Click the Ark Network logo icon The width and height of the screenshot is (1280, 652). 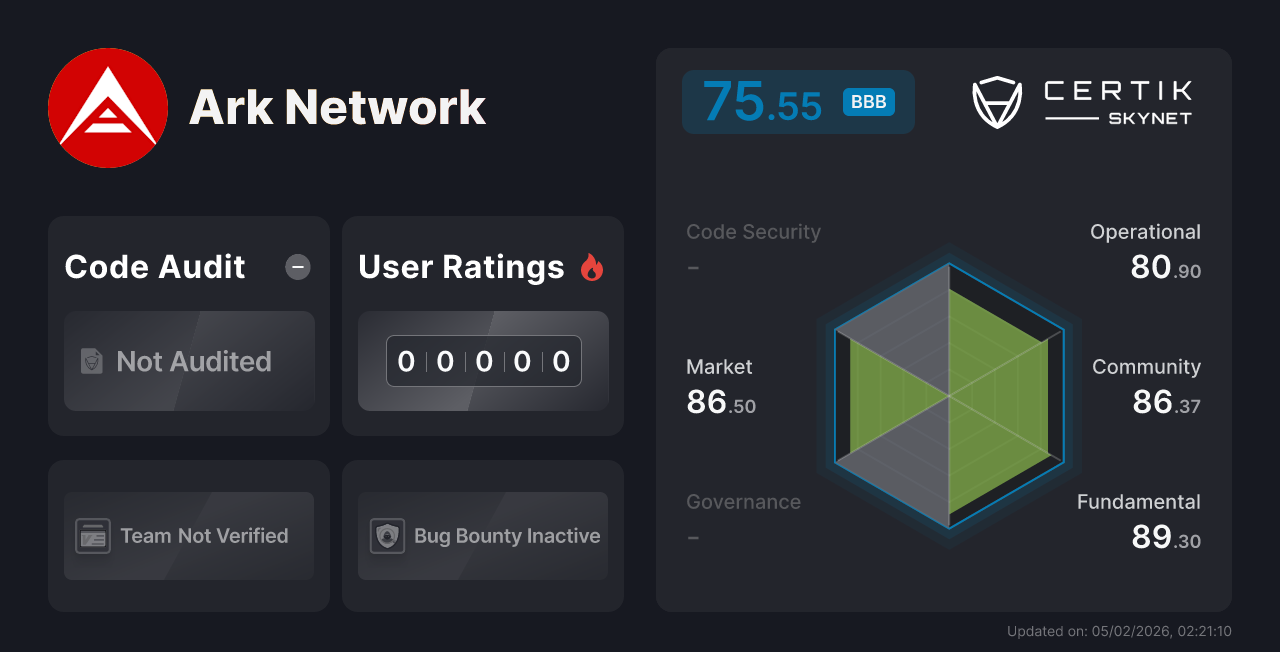click(108, 107)
